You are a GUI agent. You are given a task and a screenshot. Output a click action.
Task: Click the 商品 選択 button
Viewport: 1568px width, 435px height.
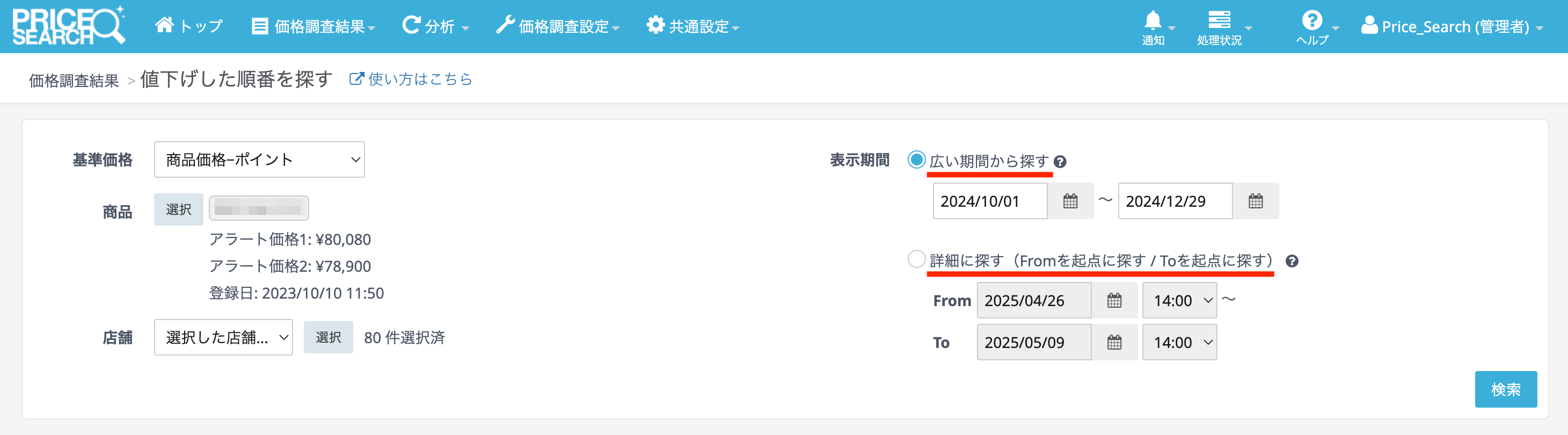(178, 209)
